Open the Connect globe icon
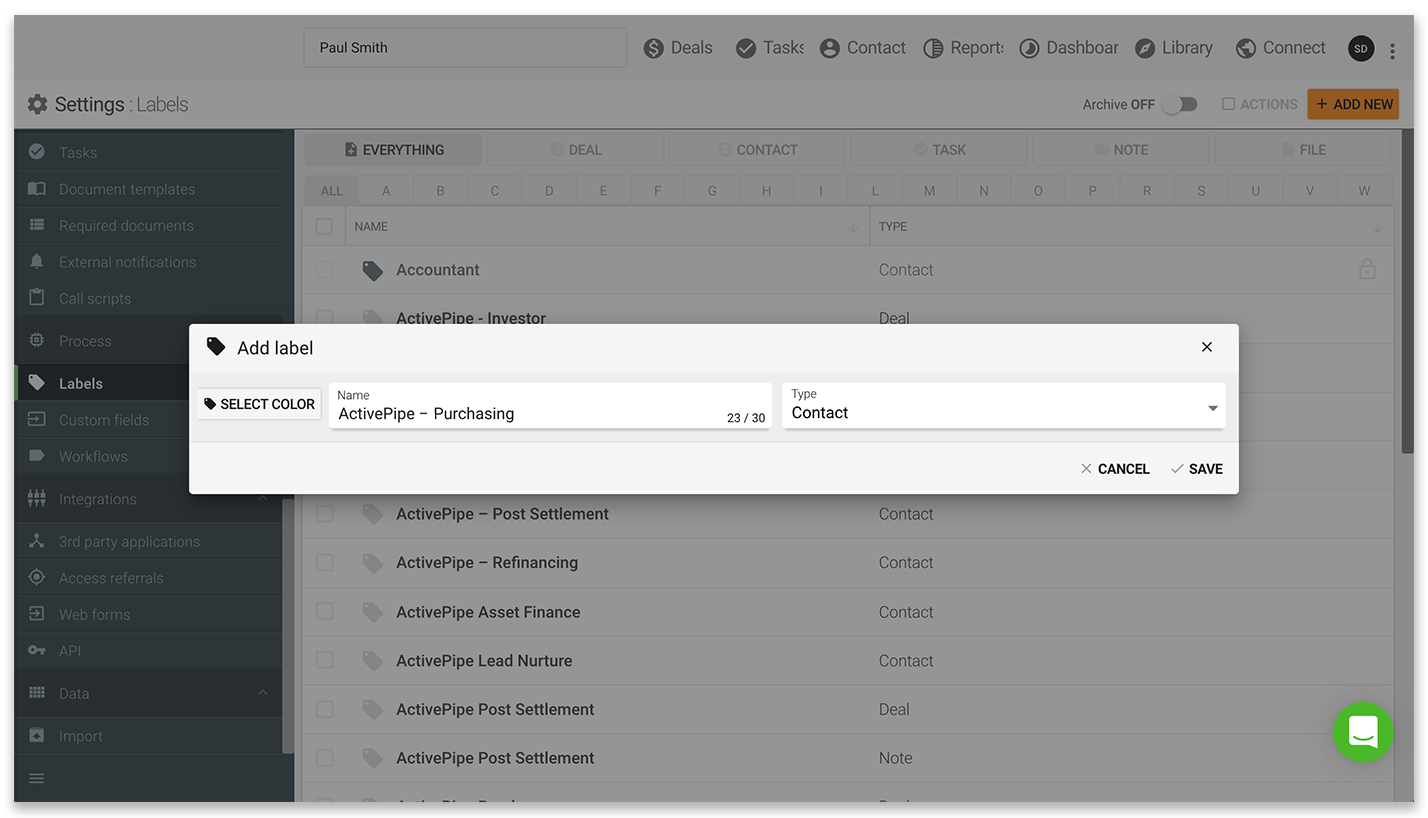Image resolution: width=1428 pixels, height=818 pixels. (x=1246, y=48)
